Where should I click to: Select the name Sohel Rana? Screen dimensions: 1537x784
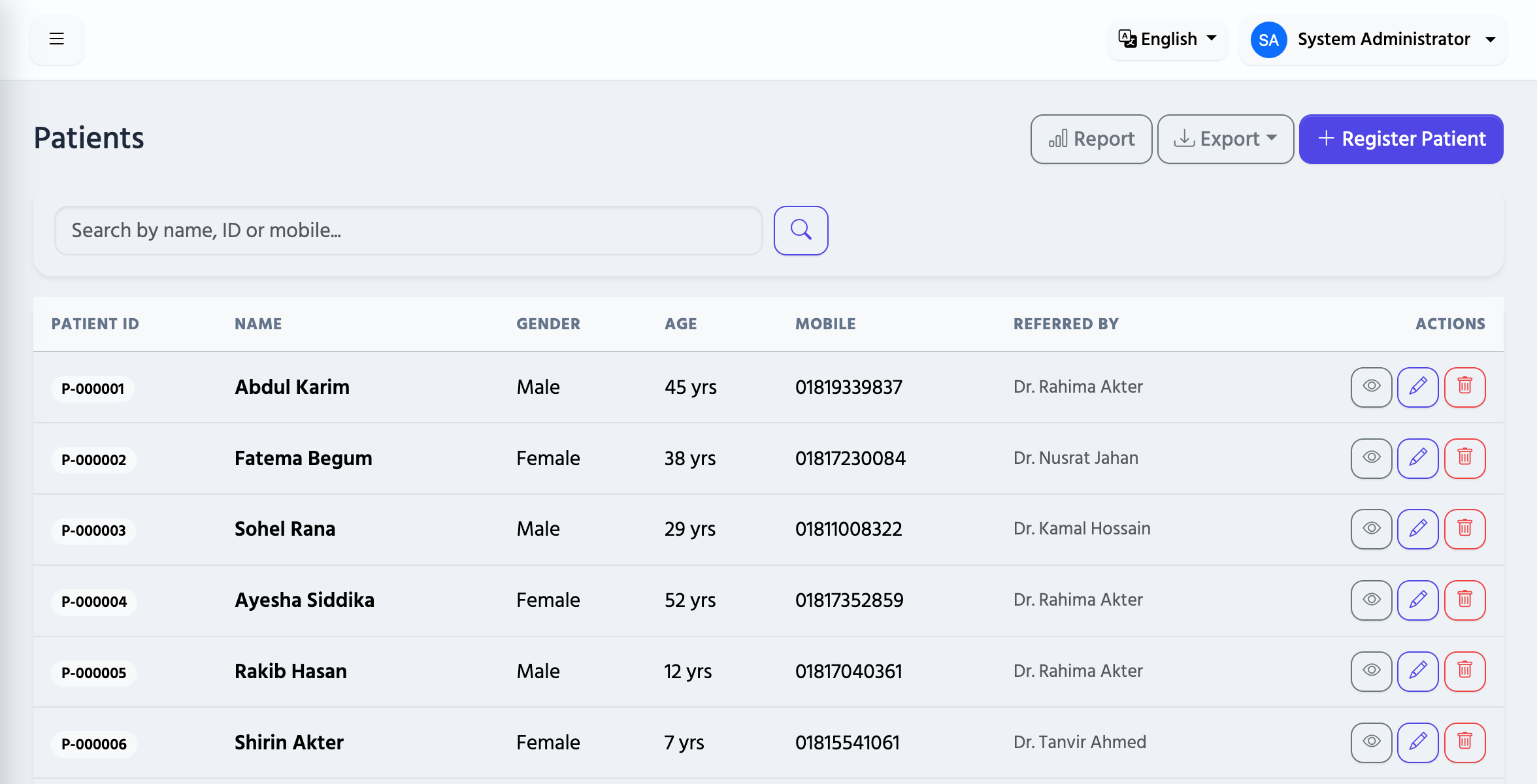point(285,529)
